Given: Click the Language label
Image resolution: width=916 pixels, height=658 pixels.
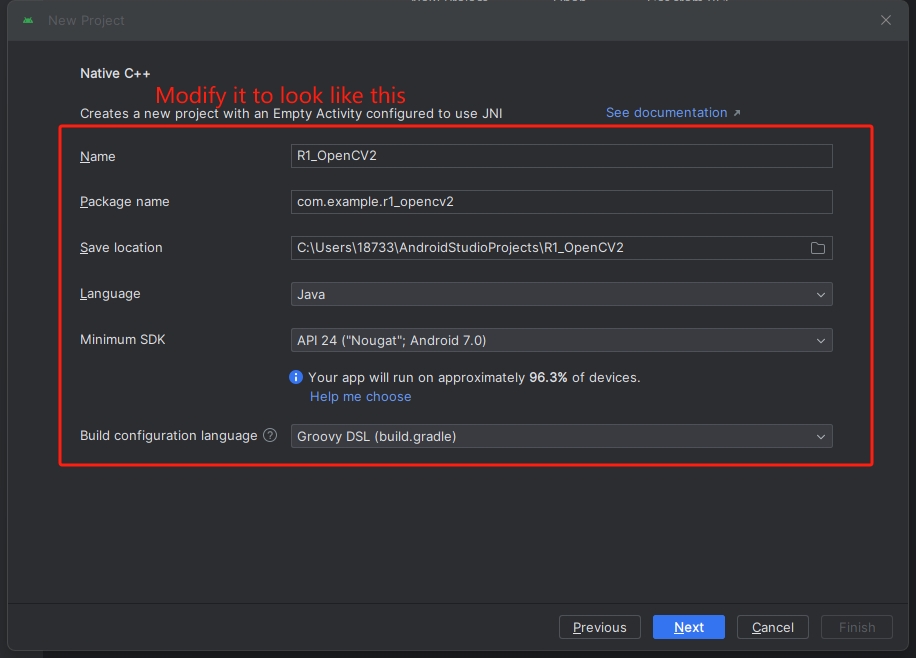Looking at the screenshot, I should coord(110,294).
